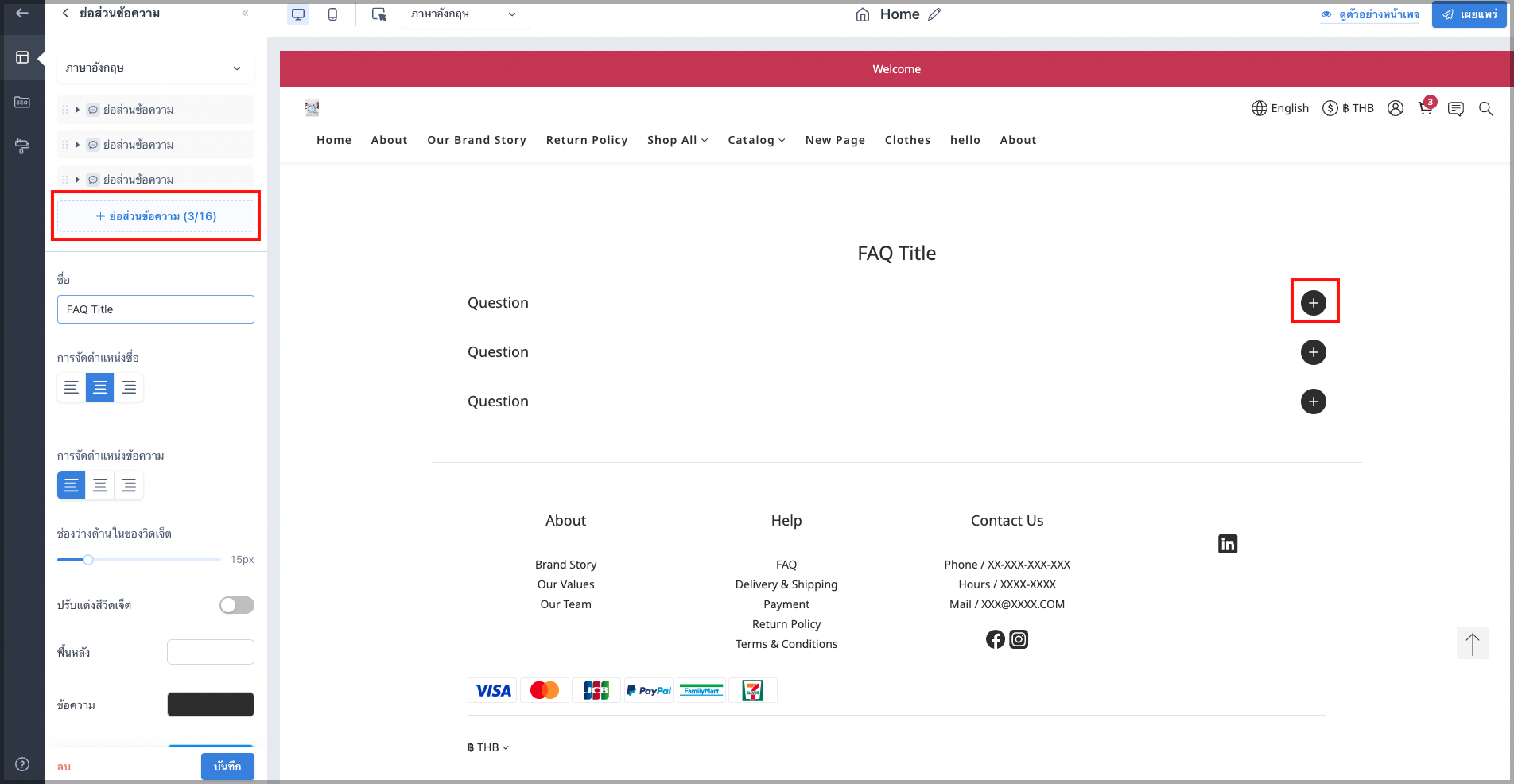The width and height of the screenshot is (1514, 784).
Task: Open New Page in the store navigation
Action: point(835,140)
